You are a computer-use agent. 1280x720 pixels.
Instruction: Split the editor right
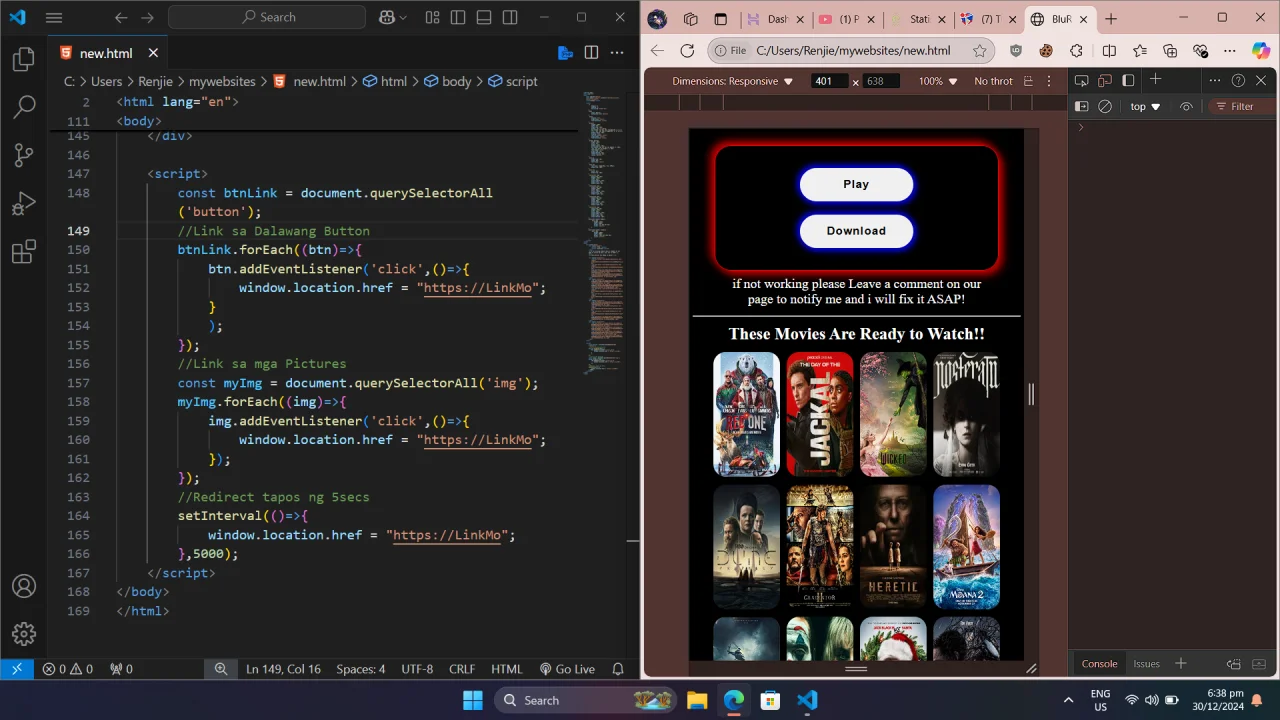tap(591, 53)
